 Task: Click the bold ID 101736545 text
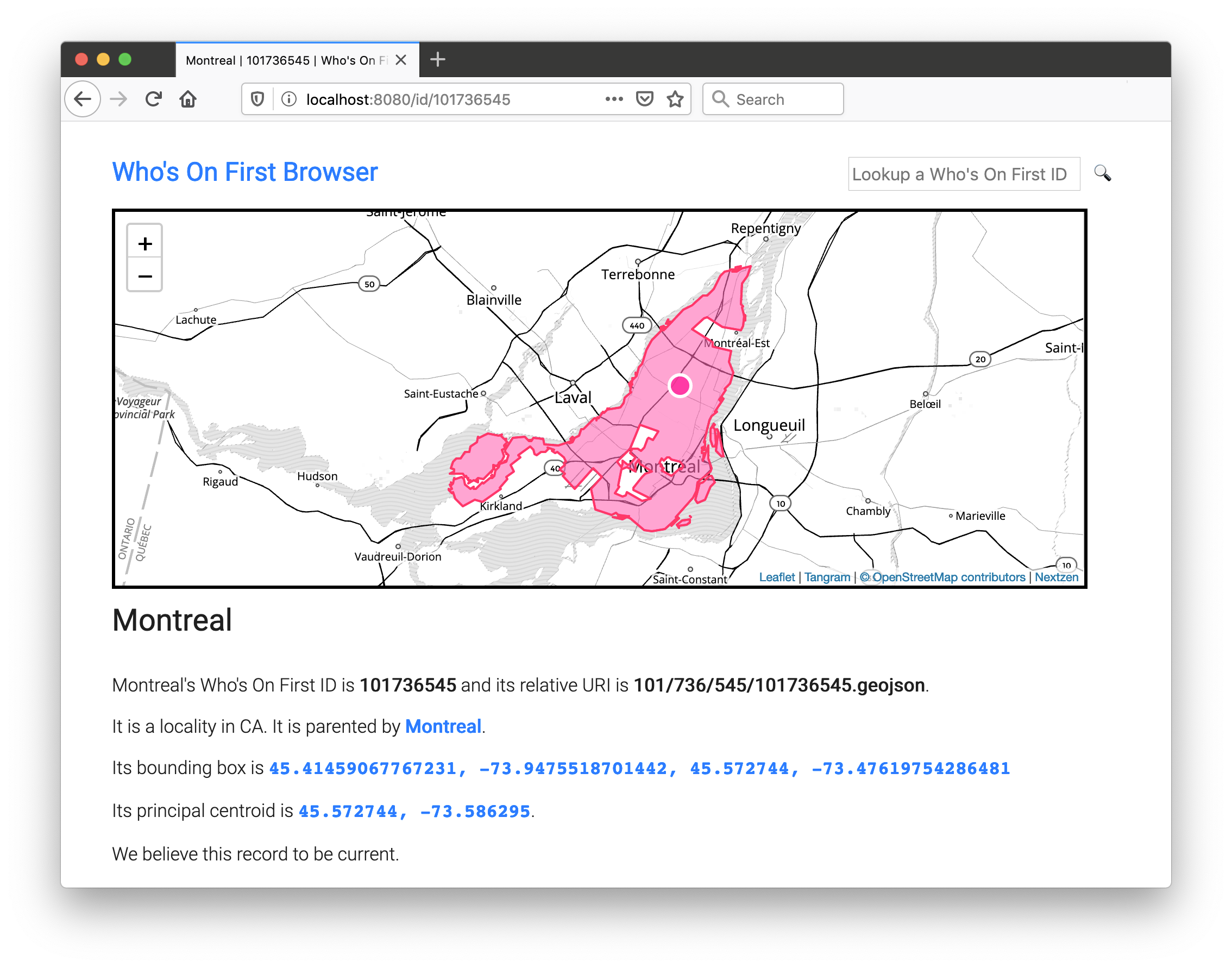(x=408, y=685)
